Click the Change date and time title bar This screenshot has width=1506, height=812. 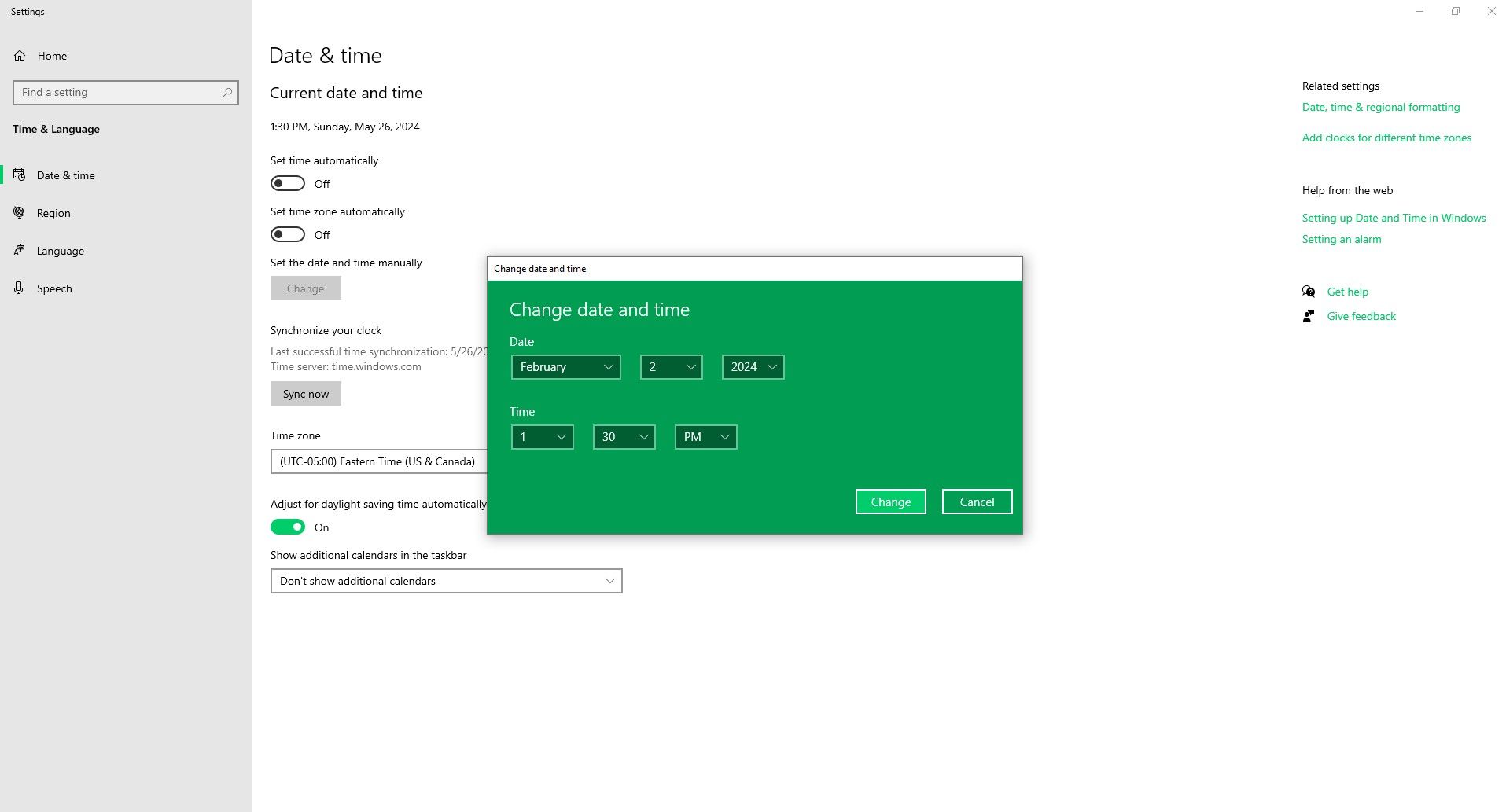tap(755, 269)
